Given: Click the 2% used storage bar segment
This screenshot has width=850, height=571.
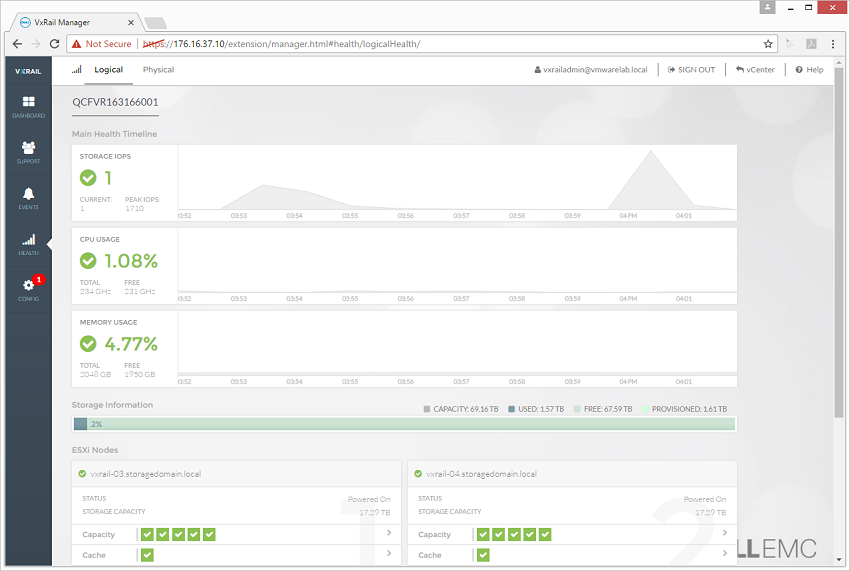Looking at the screenshot, I should point(80,424).
